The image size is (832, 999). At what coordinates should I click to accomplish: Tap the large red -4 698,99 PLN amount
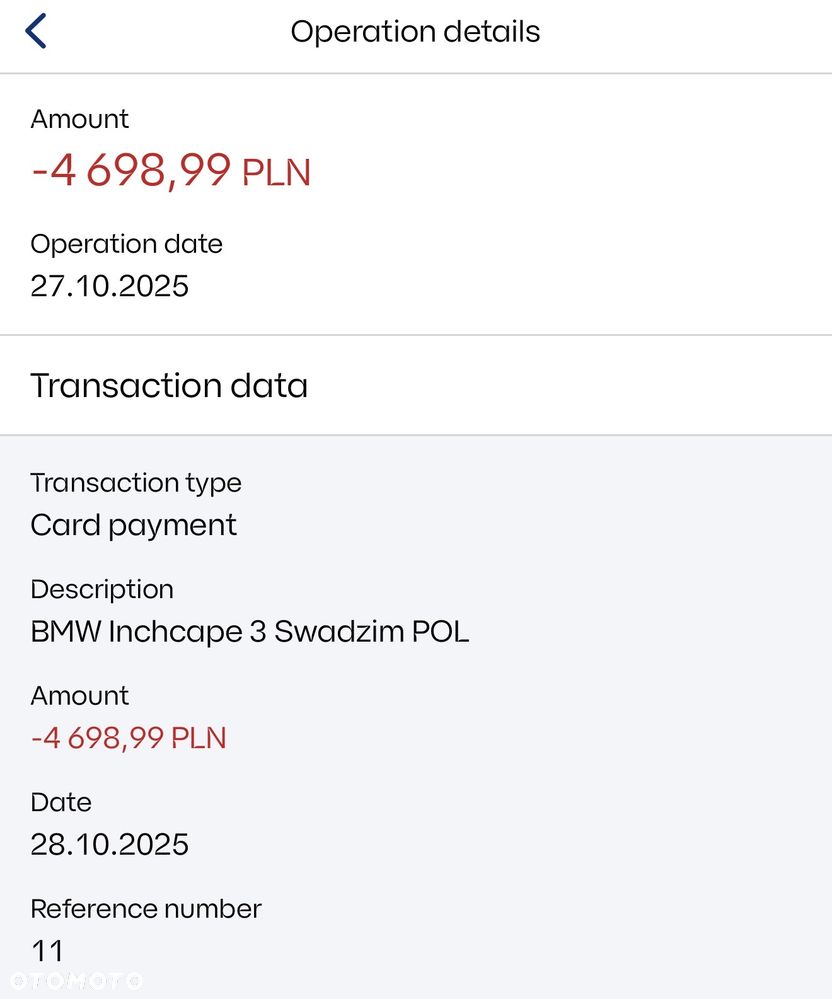(x=171, y=171)
